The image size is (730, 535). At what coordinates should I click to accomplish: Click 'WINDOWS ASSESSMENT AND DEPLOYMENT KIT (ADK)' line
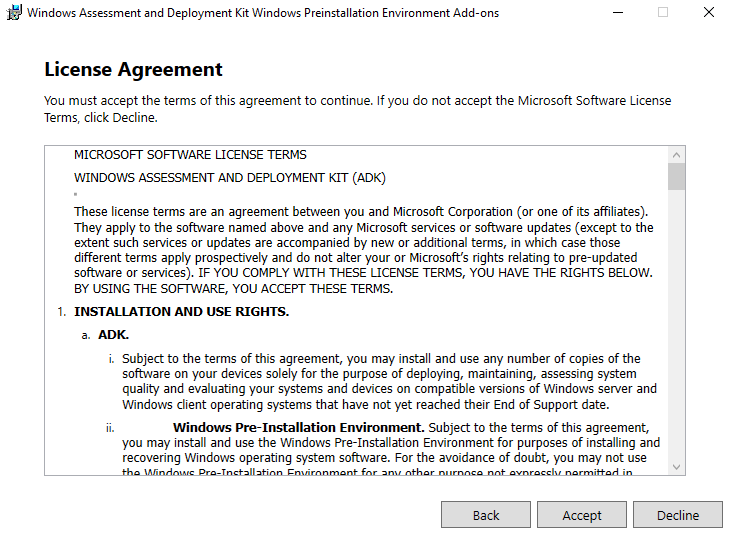pyautogui.click(x=229, y=178)
